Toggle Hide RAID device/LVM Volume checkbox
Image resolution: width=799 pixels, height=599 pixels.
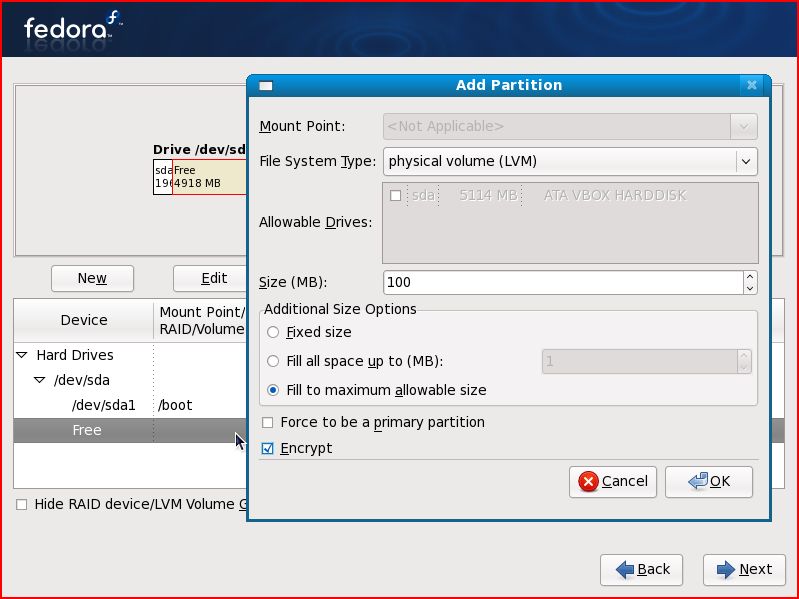pyautogui.click(x=22, y=505)
